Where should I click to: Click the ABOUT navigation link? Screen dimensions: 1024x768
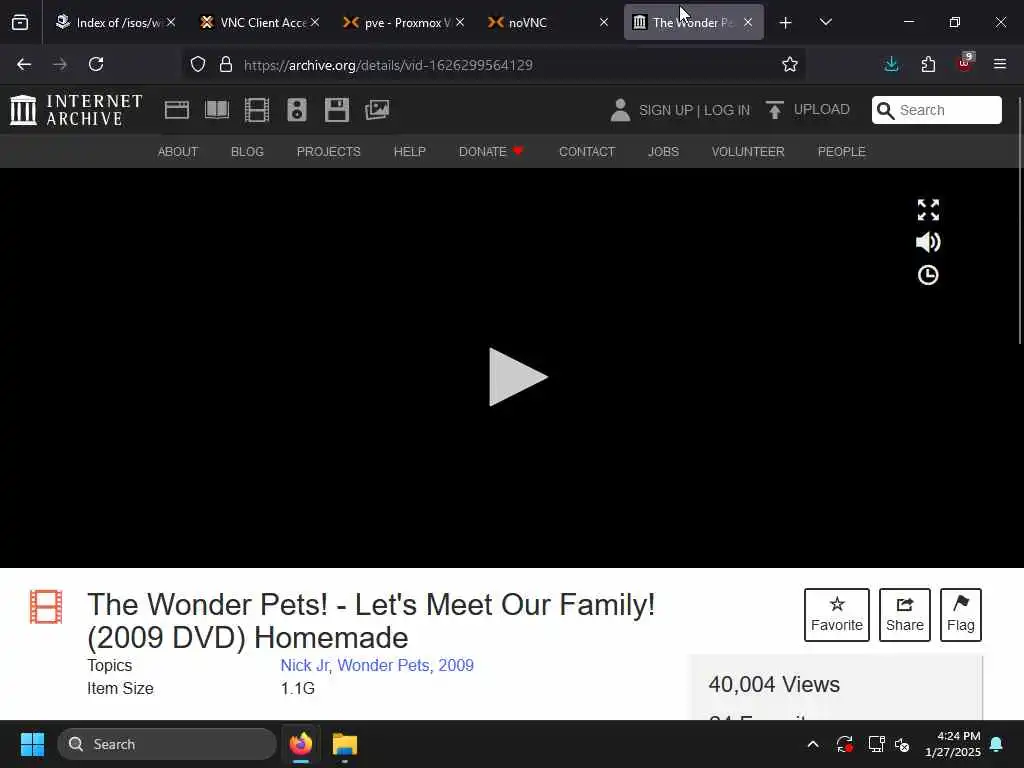pyautogui.click(x=178, y=152)
